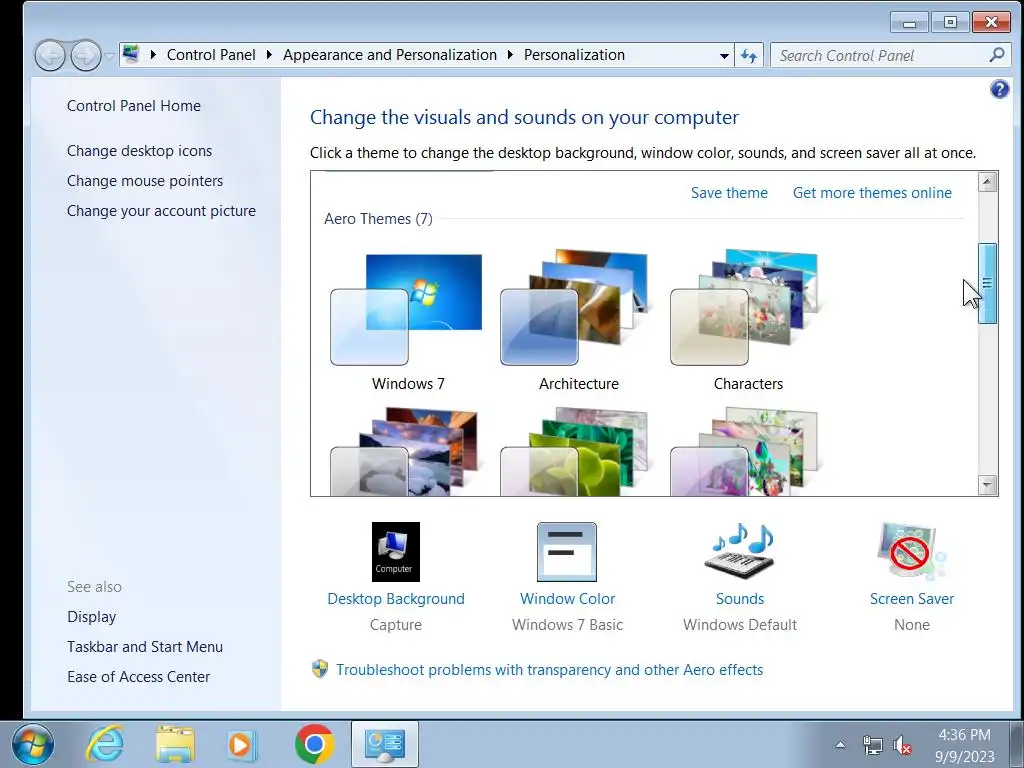
Task: Open Troubleshoot problems with transparency link
Action: 549,669
